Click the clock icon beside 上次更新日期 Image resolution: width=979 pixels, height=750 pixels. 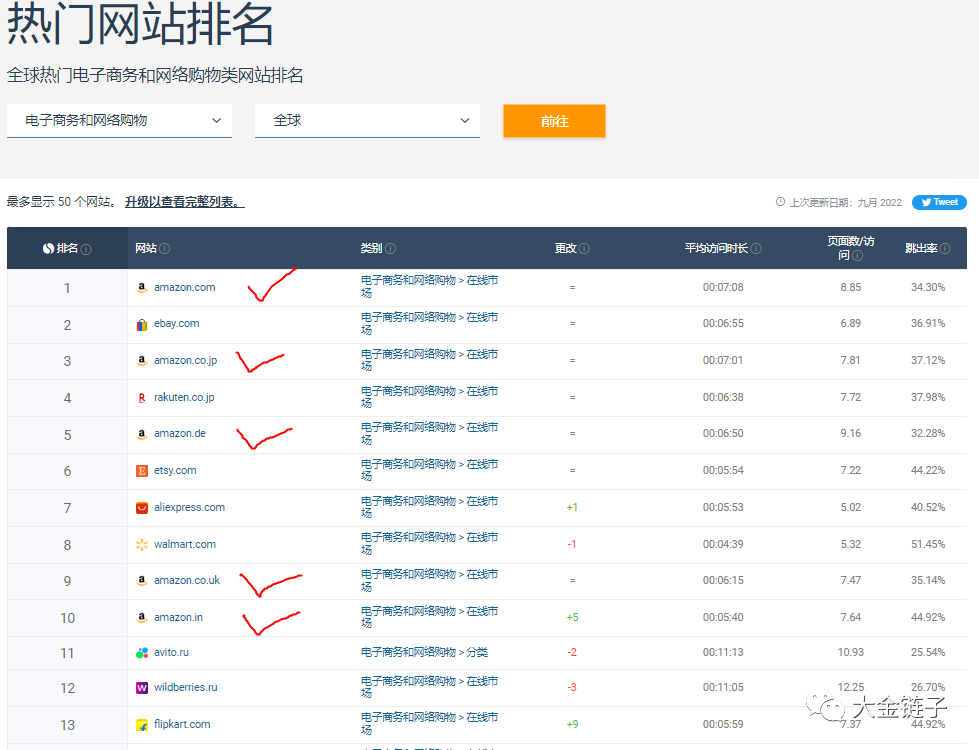780,202
